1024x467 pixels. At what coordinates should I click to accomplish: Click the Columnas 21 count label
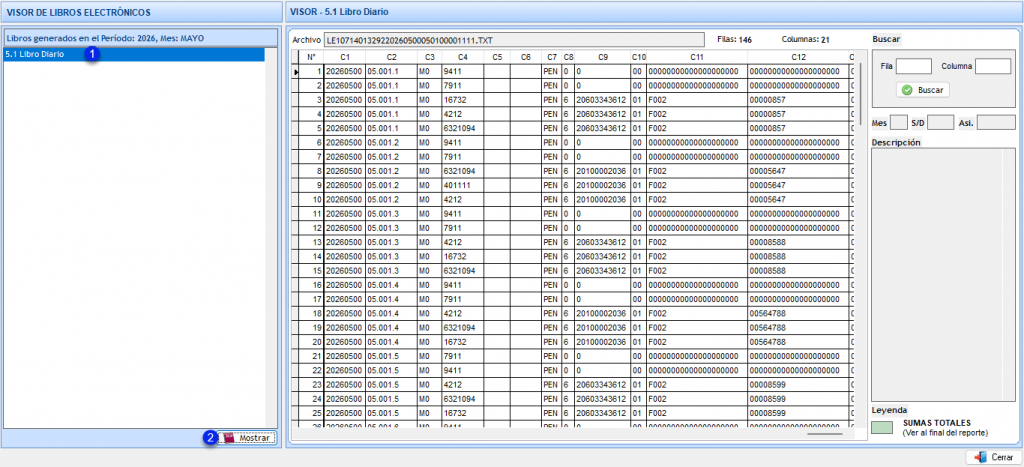805,40
